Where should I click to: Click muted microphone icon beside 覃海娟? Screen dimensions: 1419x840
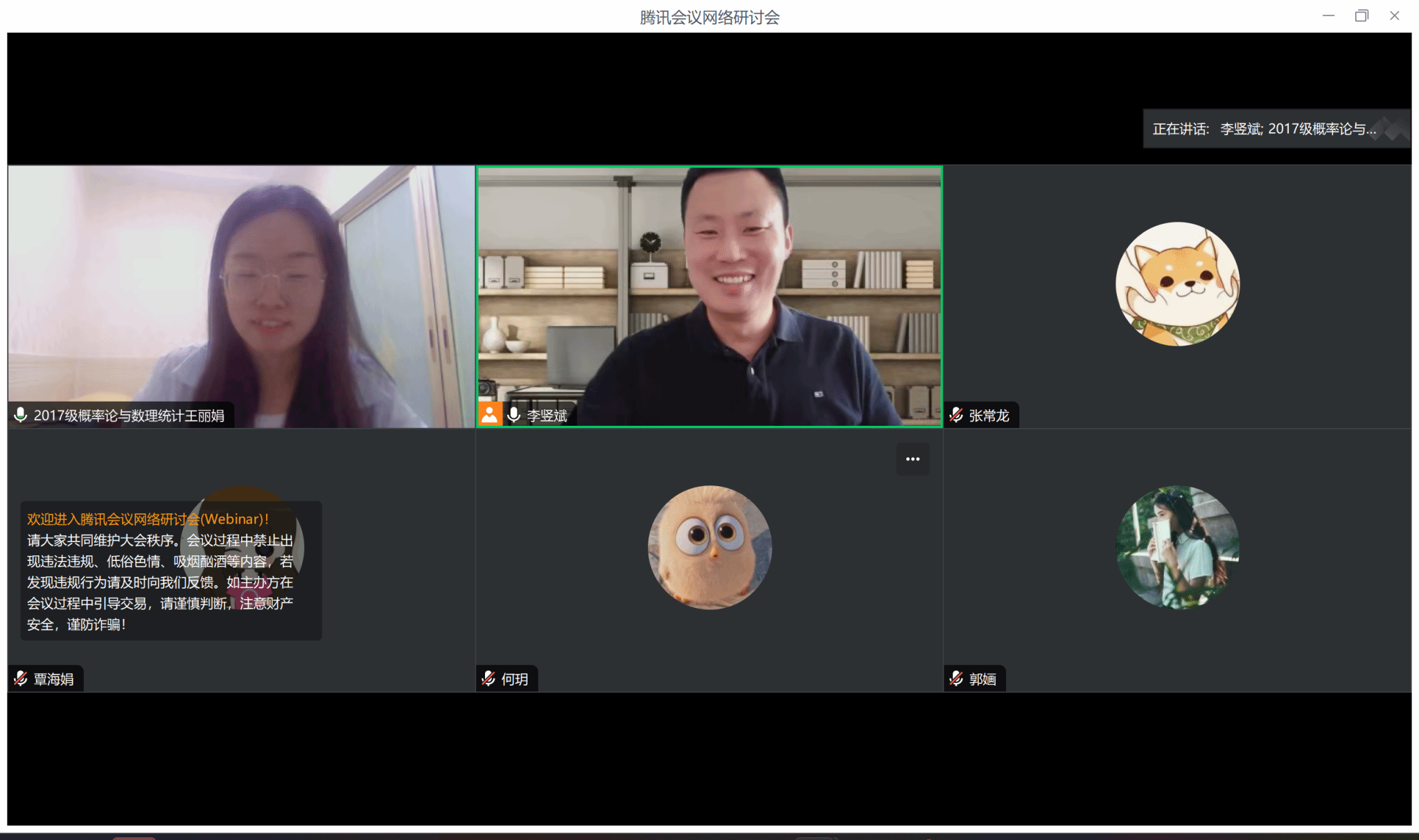21,679
